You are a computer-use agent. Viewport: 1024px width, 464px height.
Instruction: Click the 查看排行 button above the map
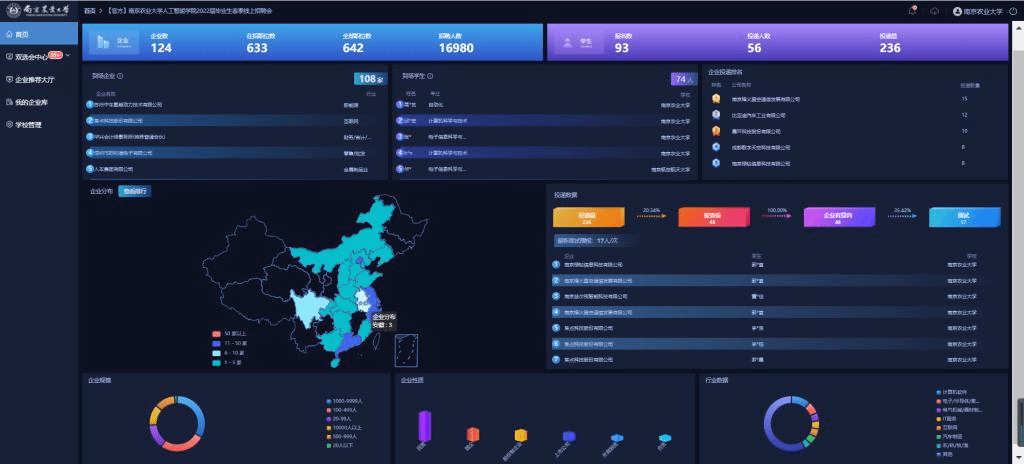[x=135, y=191]
